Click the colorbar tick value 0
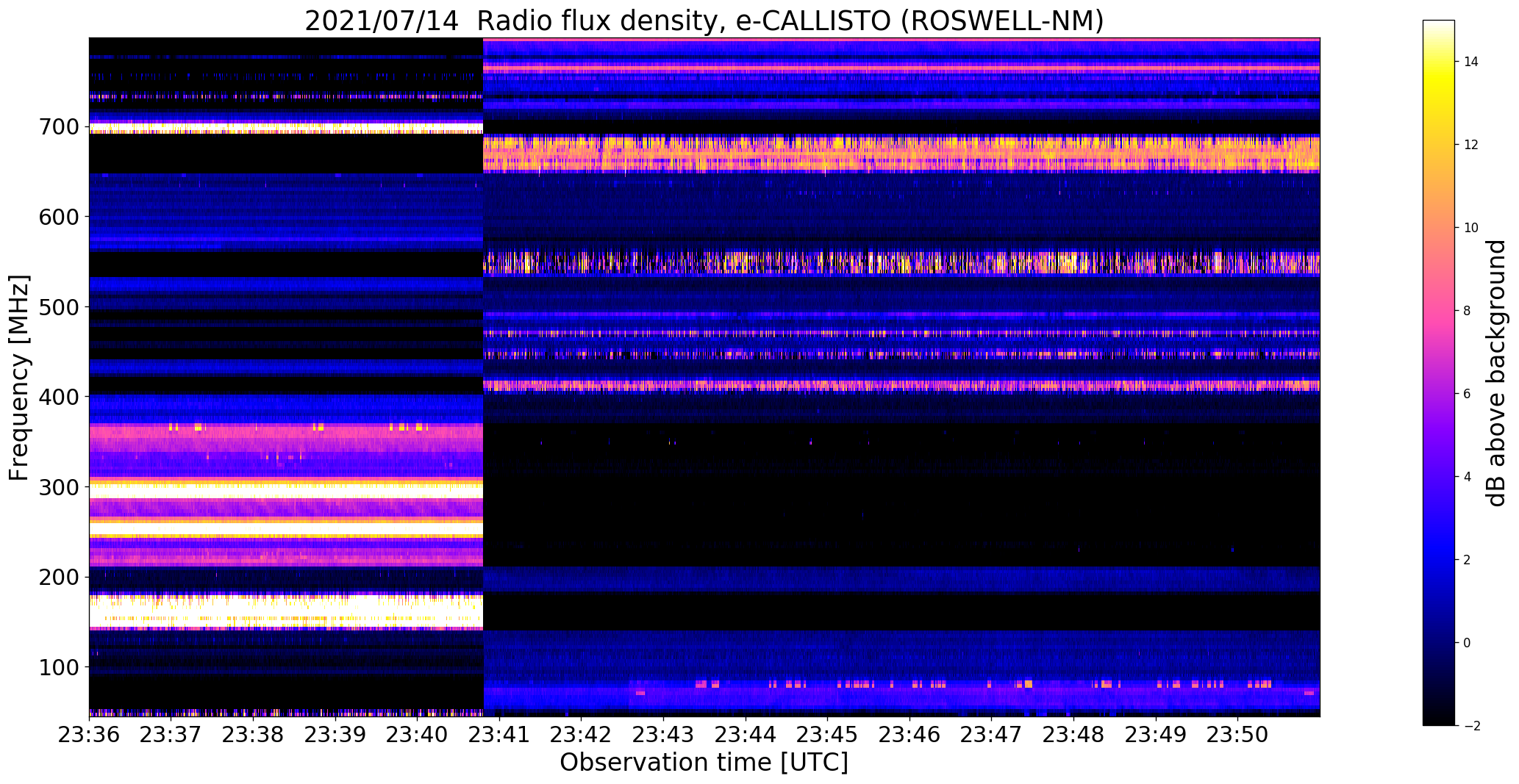The width and height of the screenshot is (1519, 784). [1468, 643]
